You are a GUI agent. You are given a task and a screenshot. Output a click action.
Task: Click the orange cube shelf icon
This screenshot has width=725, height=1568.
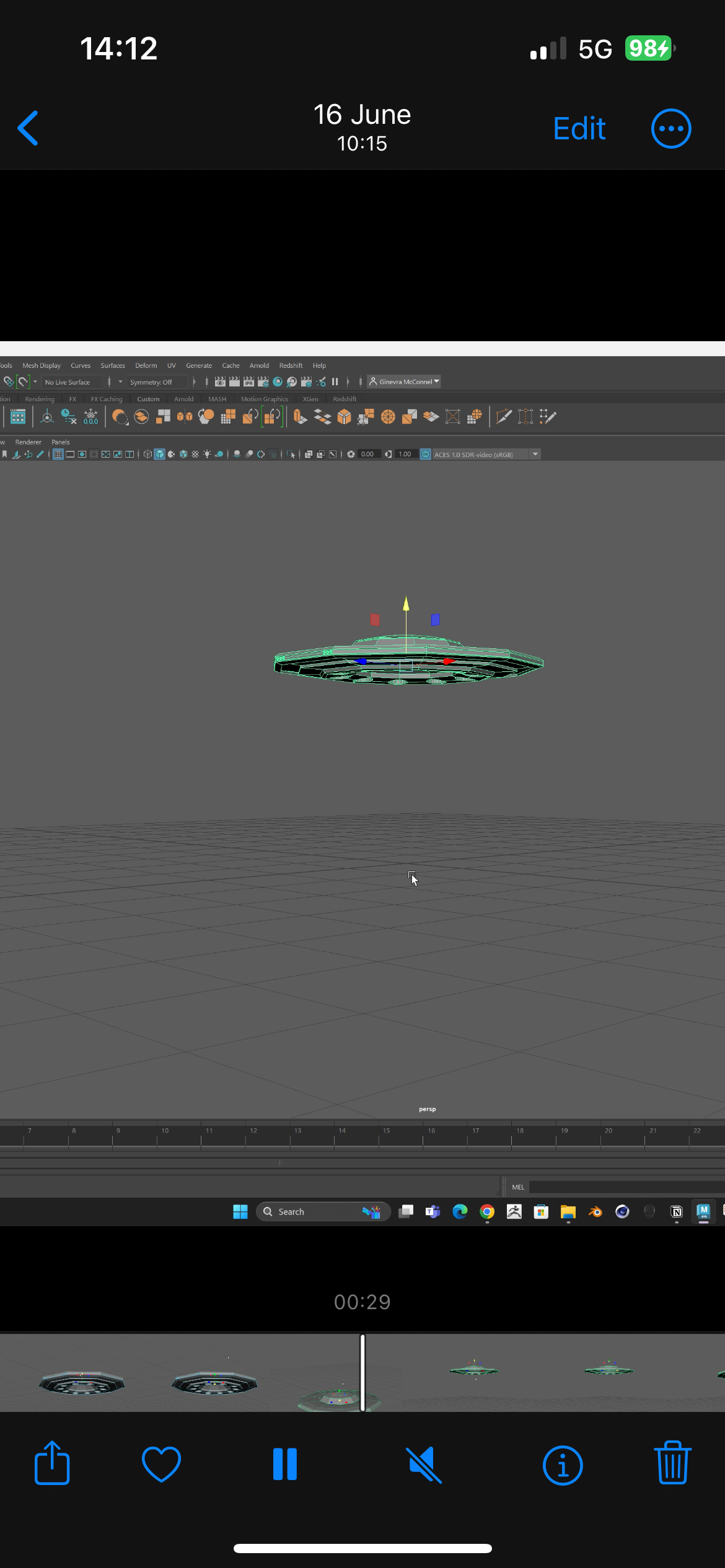pos(344,417)
